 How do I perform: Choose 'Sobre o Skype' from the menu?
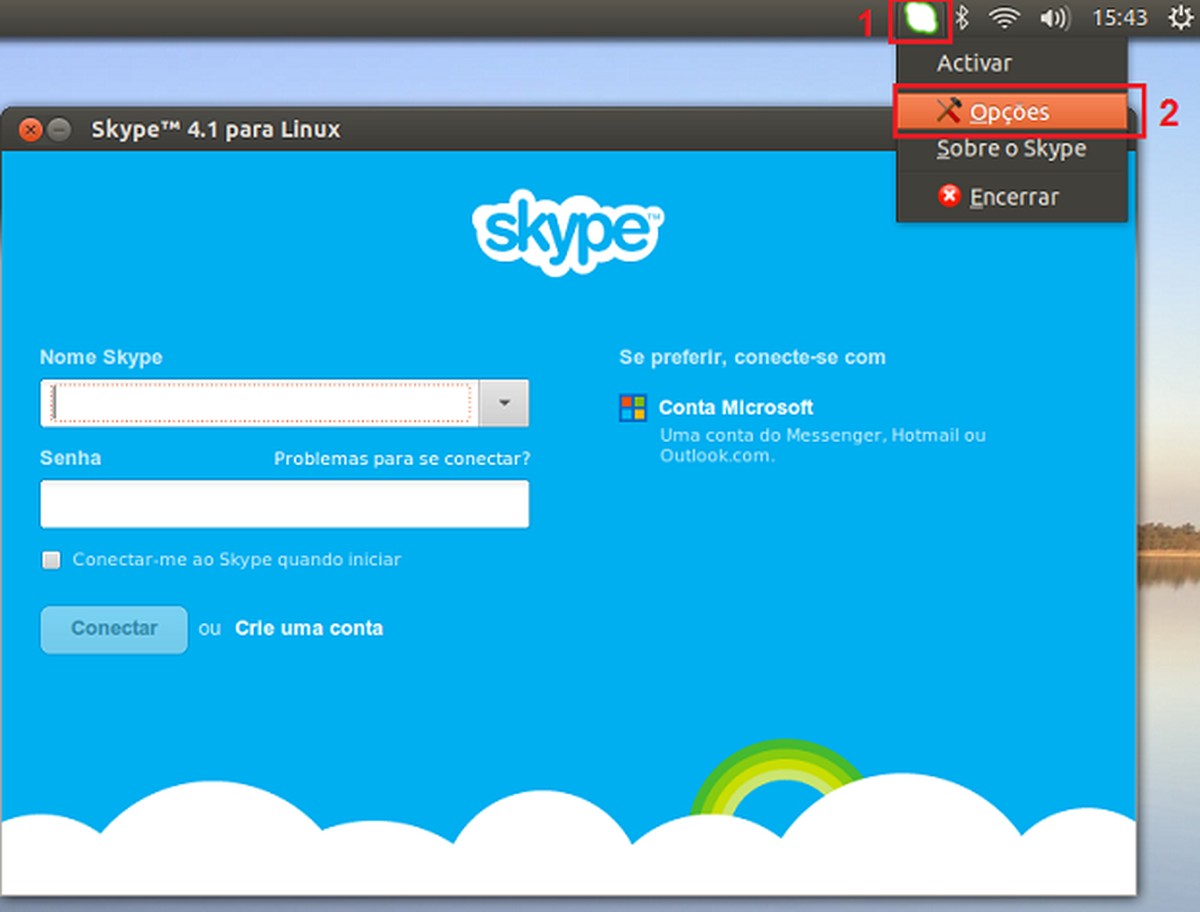tap(1010, 148)
